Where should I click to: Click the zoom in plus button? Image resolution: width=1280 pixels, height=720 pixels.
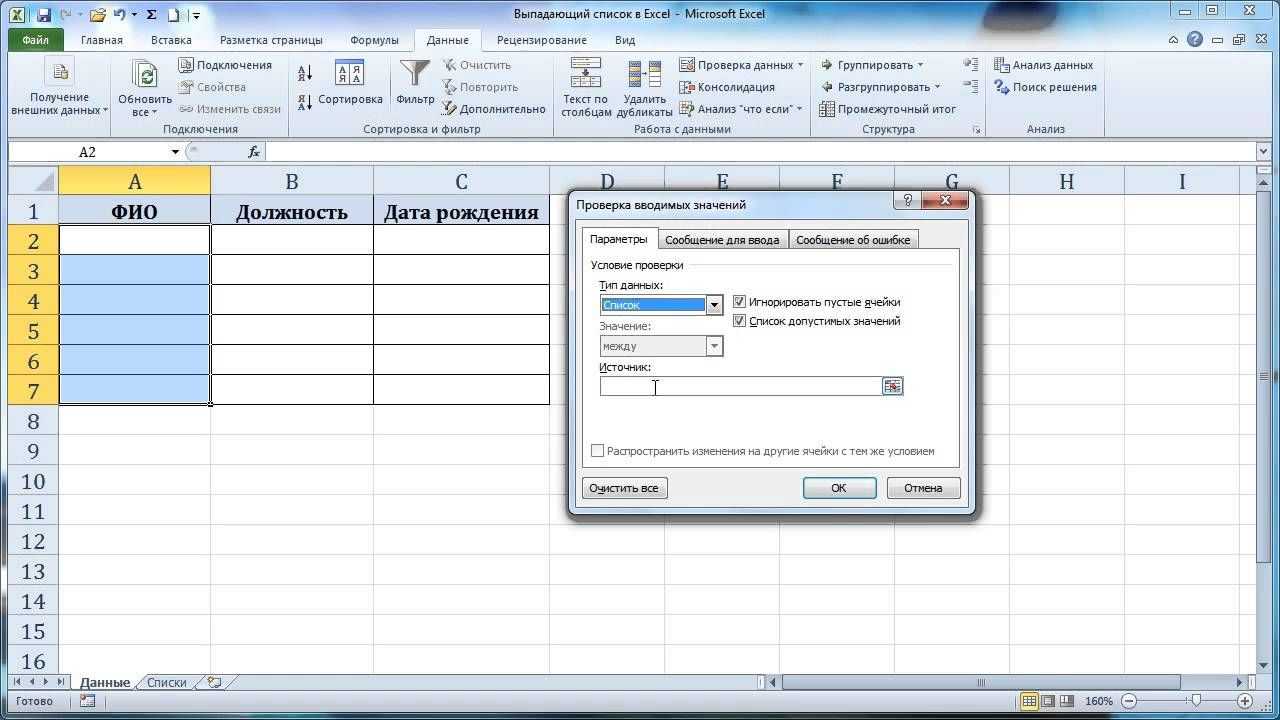click(x=1244, y=701)
